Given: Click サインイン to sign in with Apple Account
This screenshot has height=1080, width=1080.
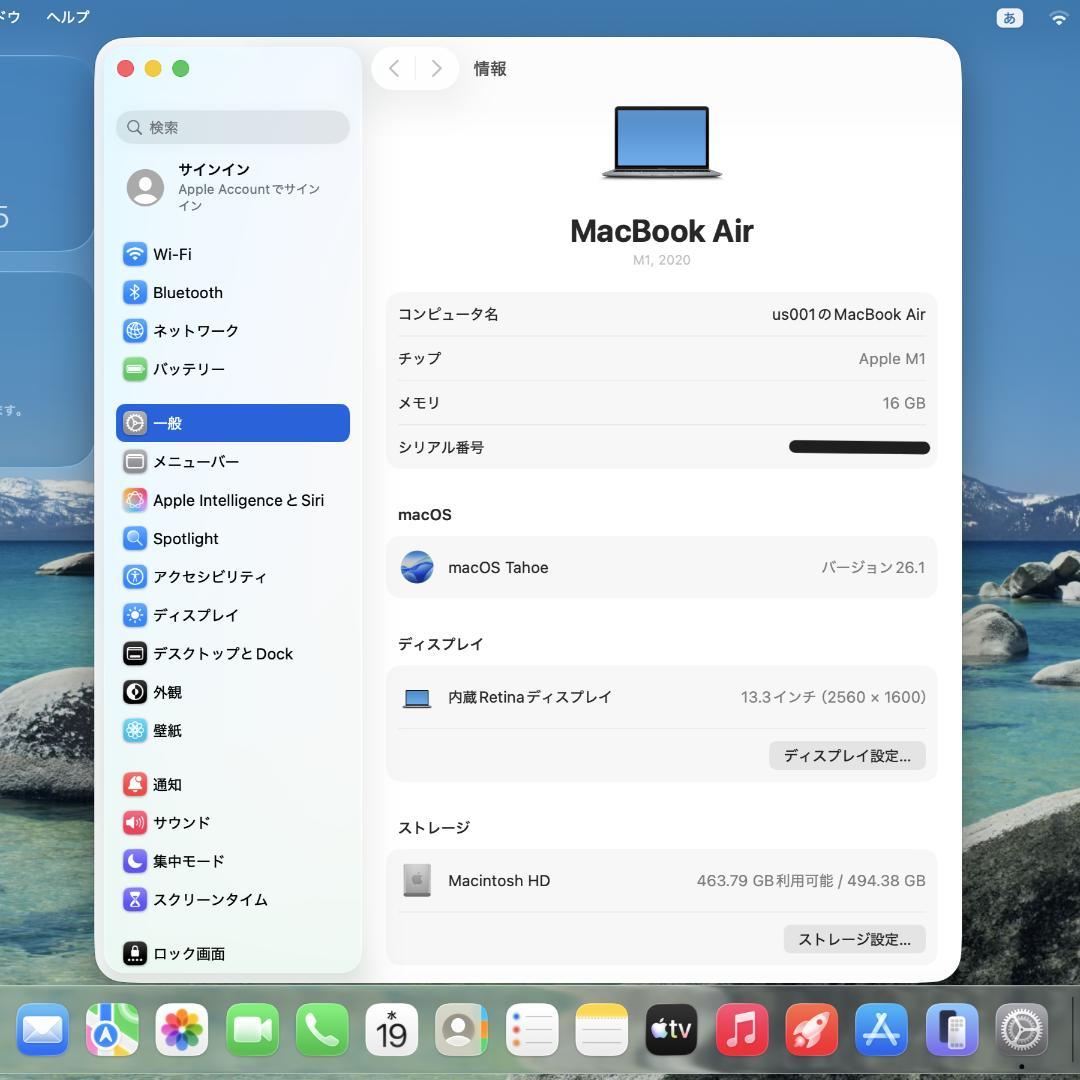Looking at the screenshot, I should [x=214, y=170].
